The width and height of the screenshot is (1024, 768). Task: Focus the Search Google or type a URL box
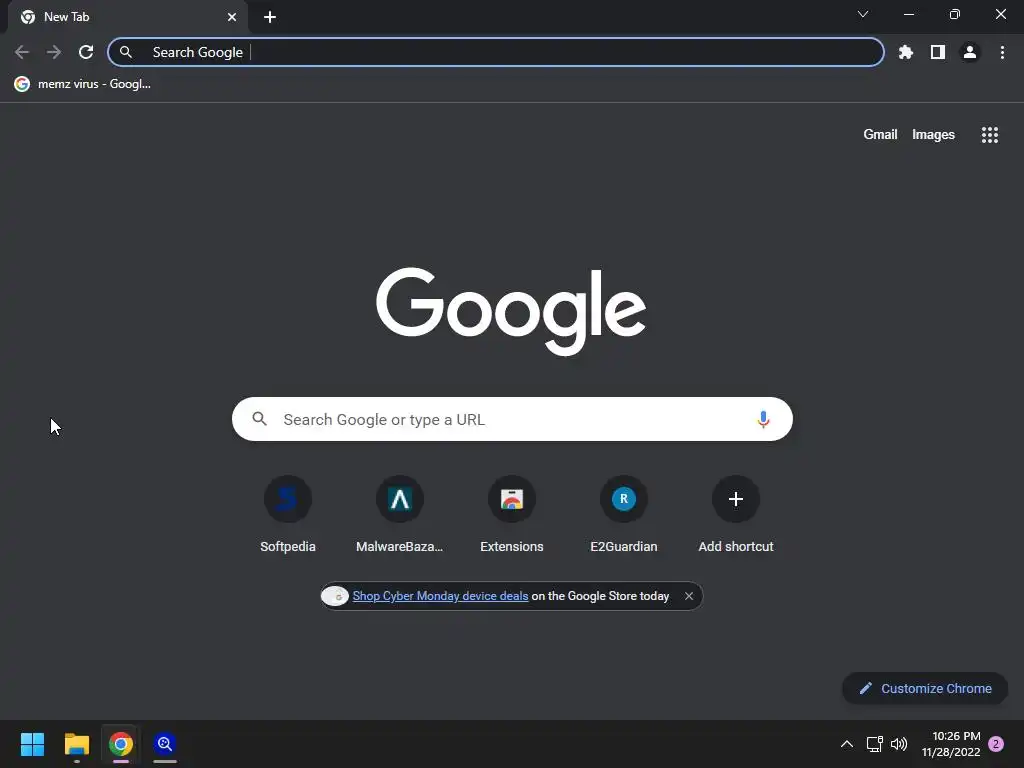click(x=512, y=419)
